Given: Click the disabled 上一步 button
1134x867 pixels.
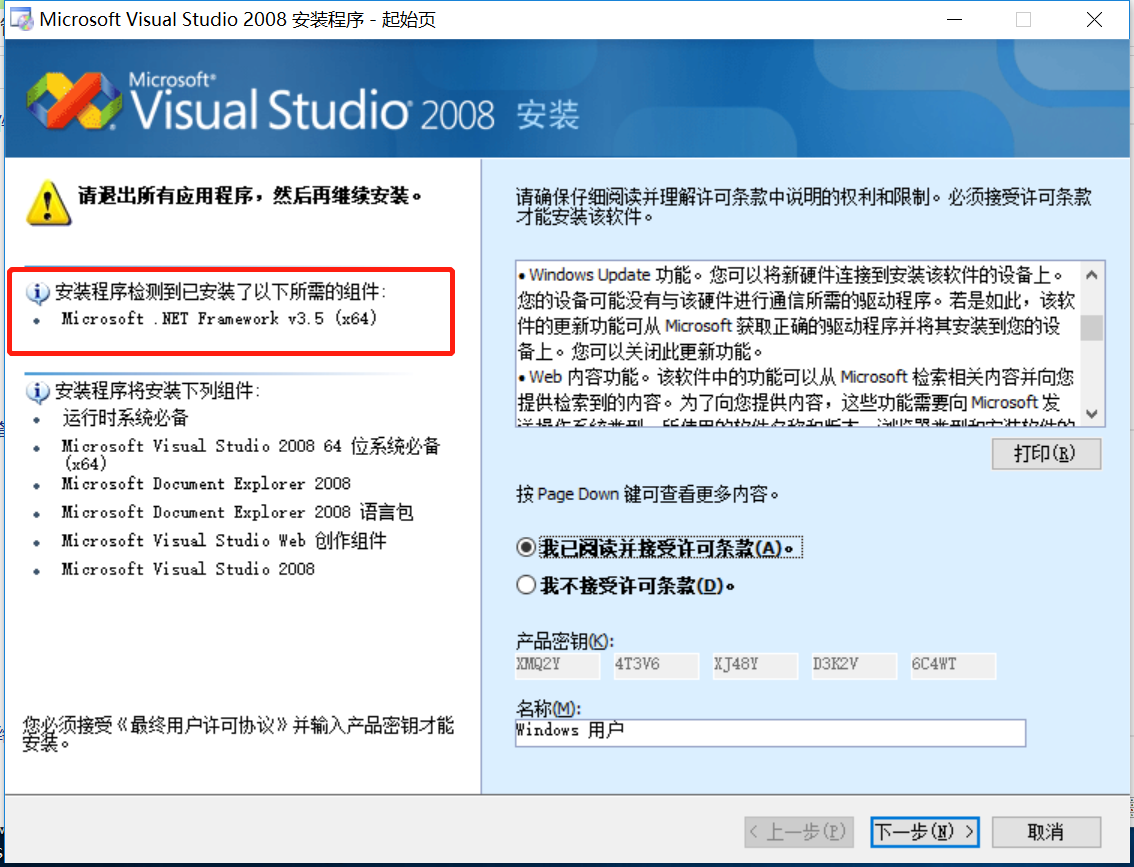Looking at the screenshot, I should [799, 832].
